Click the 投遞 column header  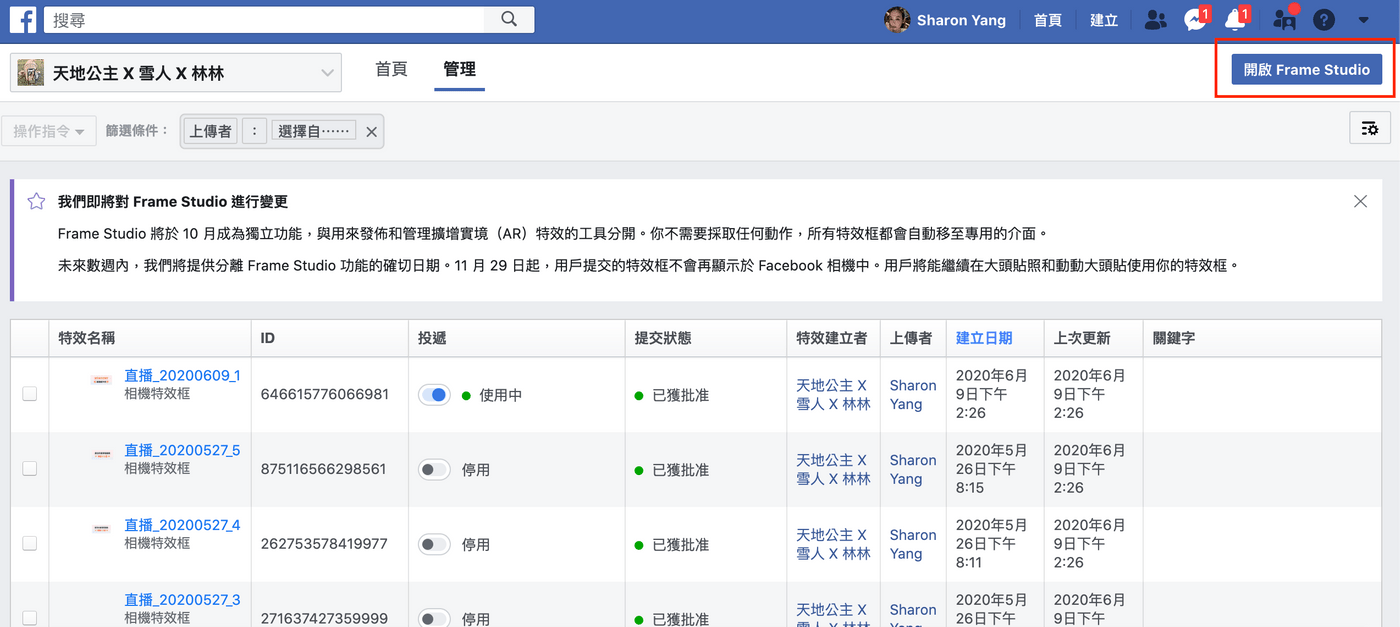coord(432,338)
